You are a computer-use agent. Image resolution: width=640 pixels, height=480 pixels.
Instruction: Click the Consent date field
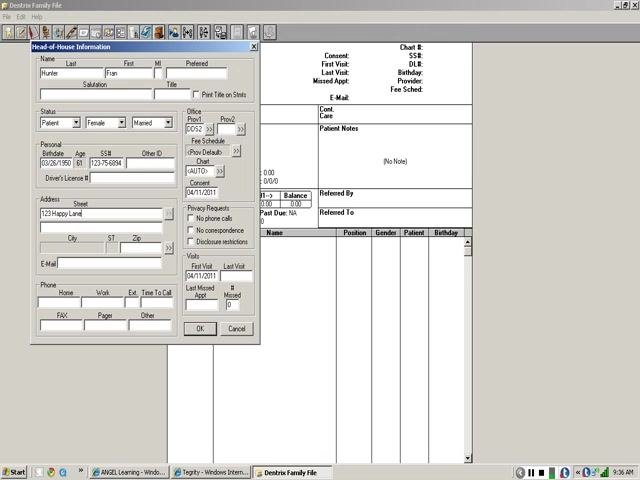(202, 192)
